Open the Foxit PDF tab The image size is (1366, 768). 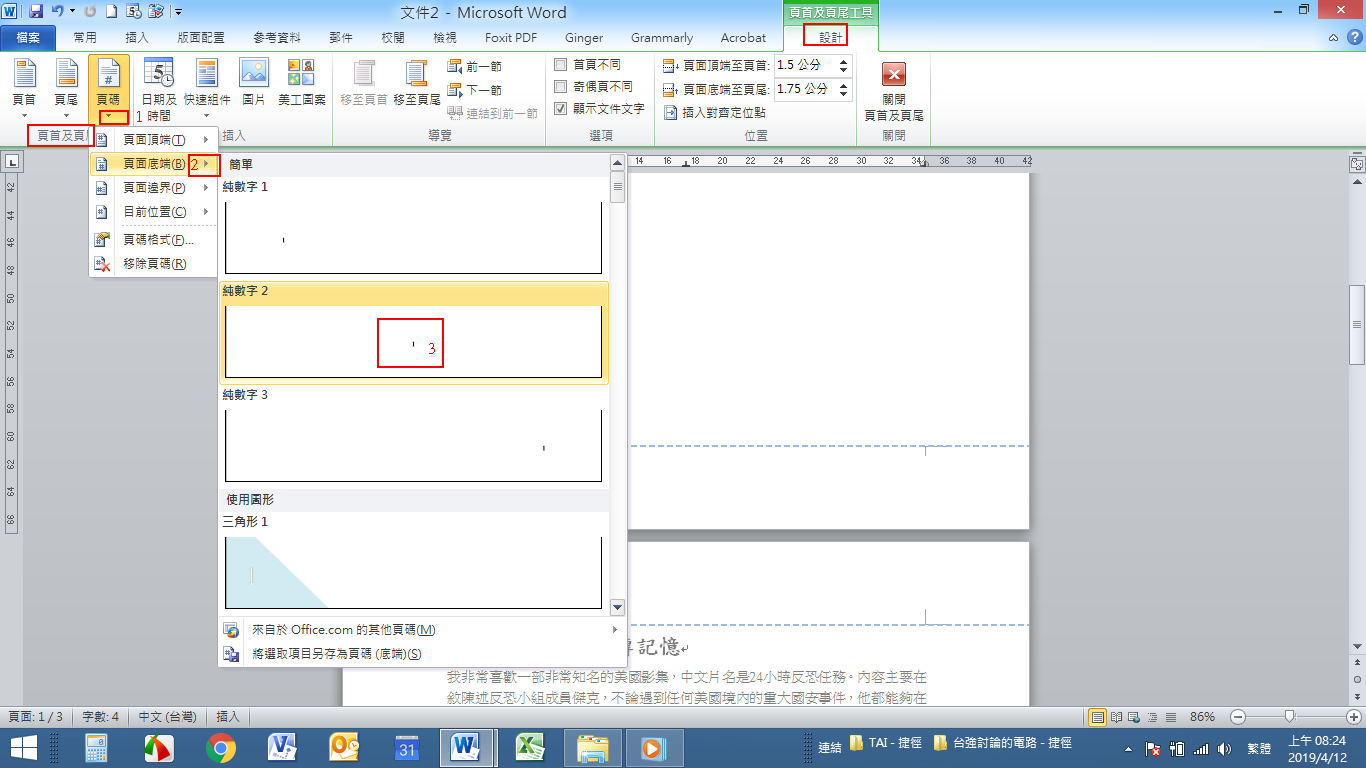point(511,38)
